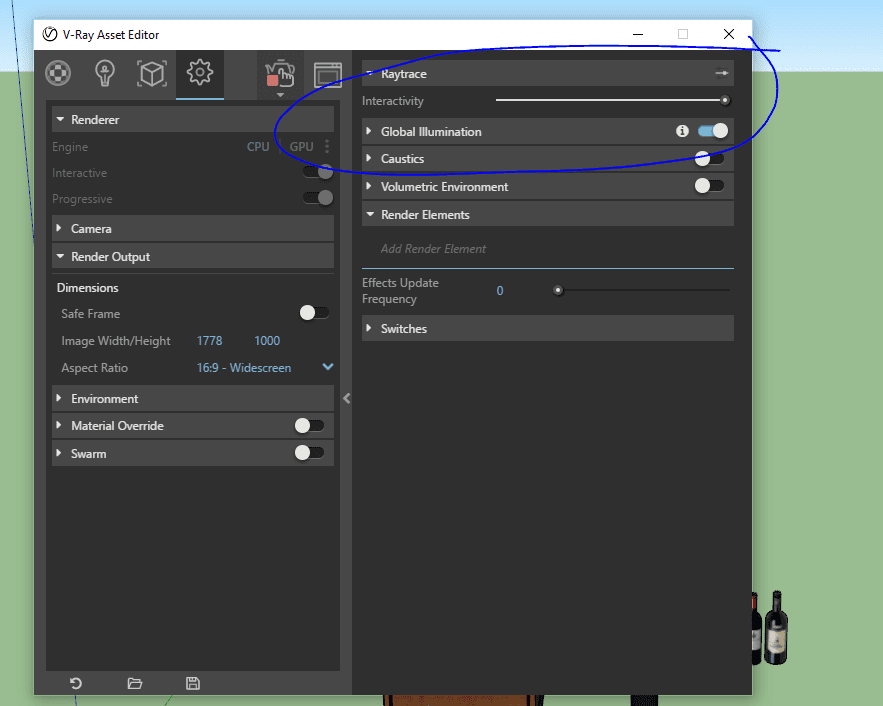Click Add Render Element
This screenshot has height=706, width=883.
tap(433, 249)
